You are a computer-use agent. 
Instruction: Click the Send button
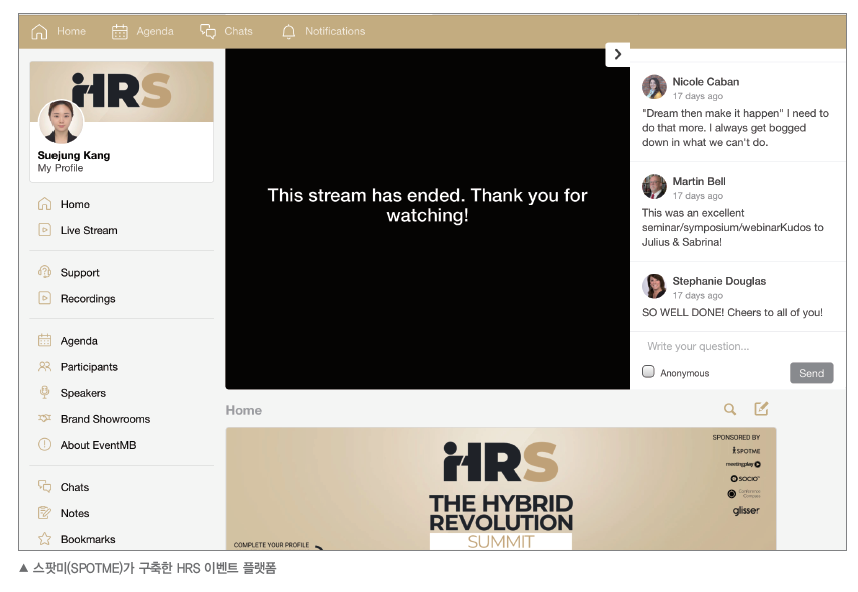(811, 373)
